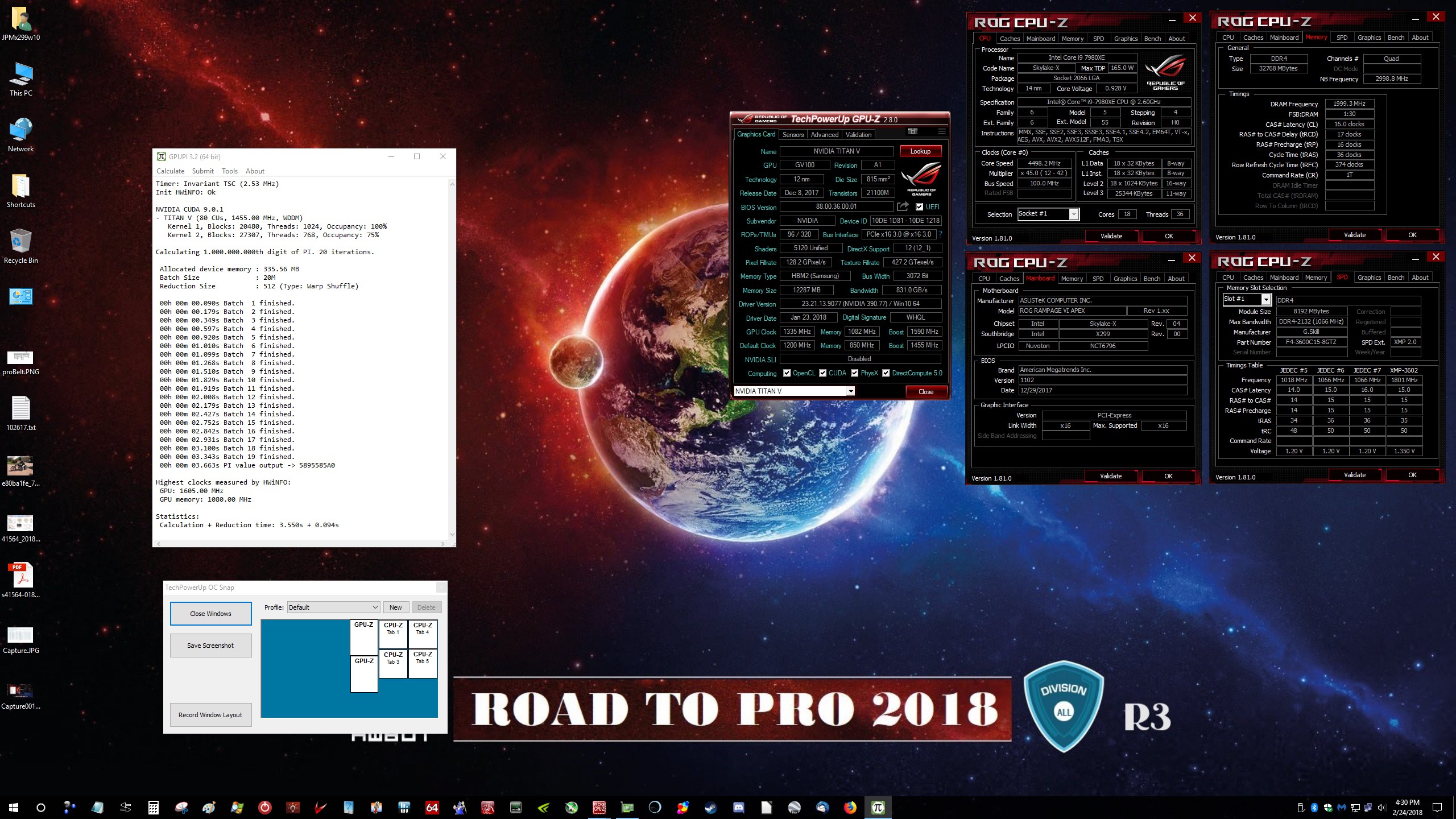Switch to Sensors tab in GPU-Z
This screenshot has height=819, width=1456.
click(x=793, y=135)
